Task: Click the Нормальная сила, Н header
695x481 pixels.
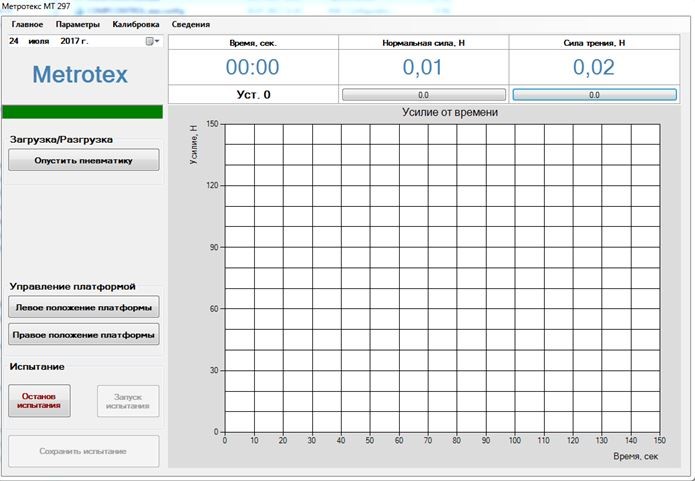Action: pos(423,43)
